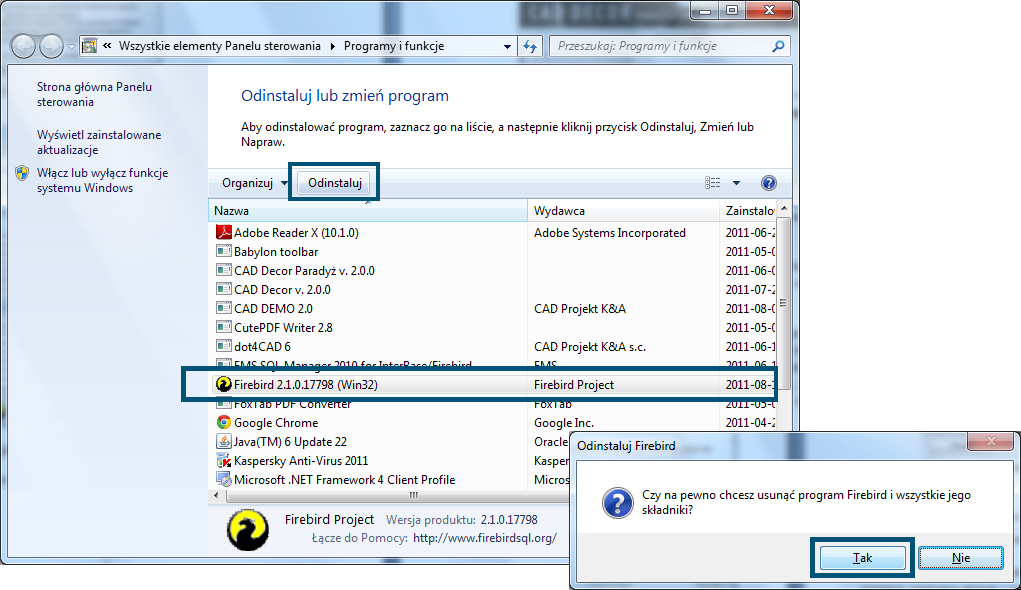Screen dimensions: 1021x590
Task: Open Strona główna Panelu sterowania link
Action: tap(94, 94)
